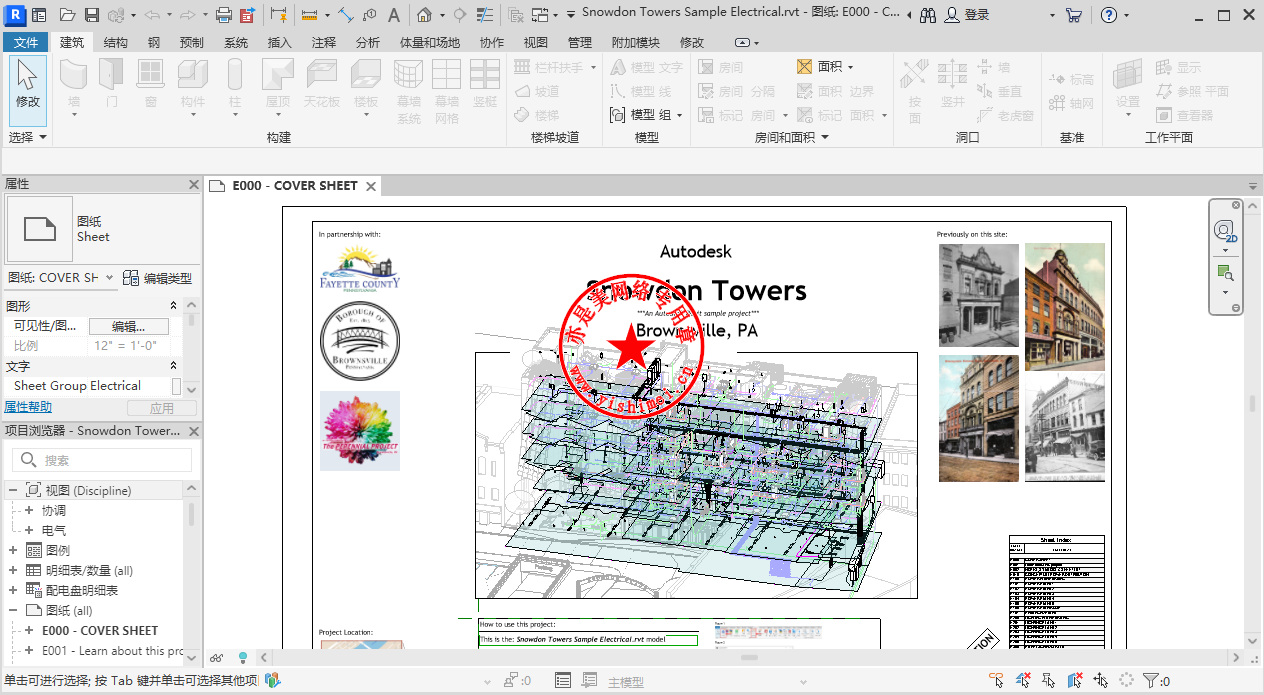Click the Print icon in quick access toolbar
The width and height of the screenshot is (1264, 695).
(224, 15)
